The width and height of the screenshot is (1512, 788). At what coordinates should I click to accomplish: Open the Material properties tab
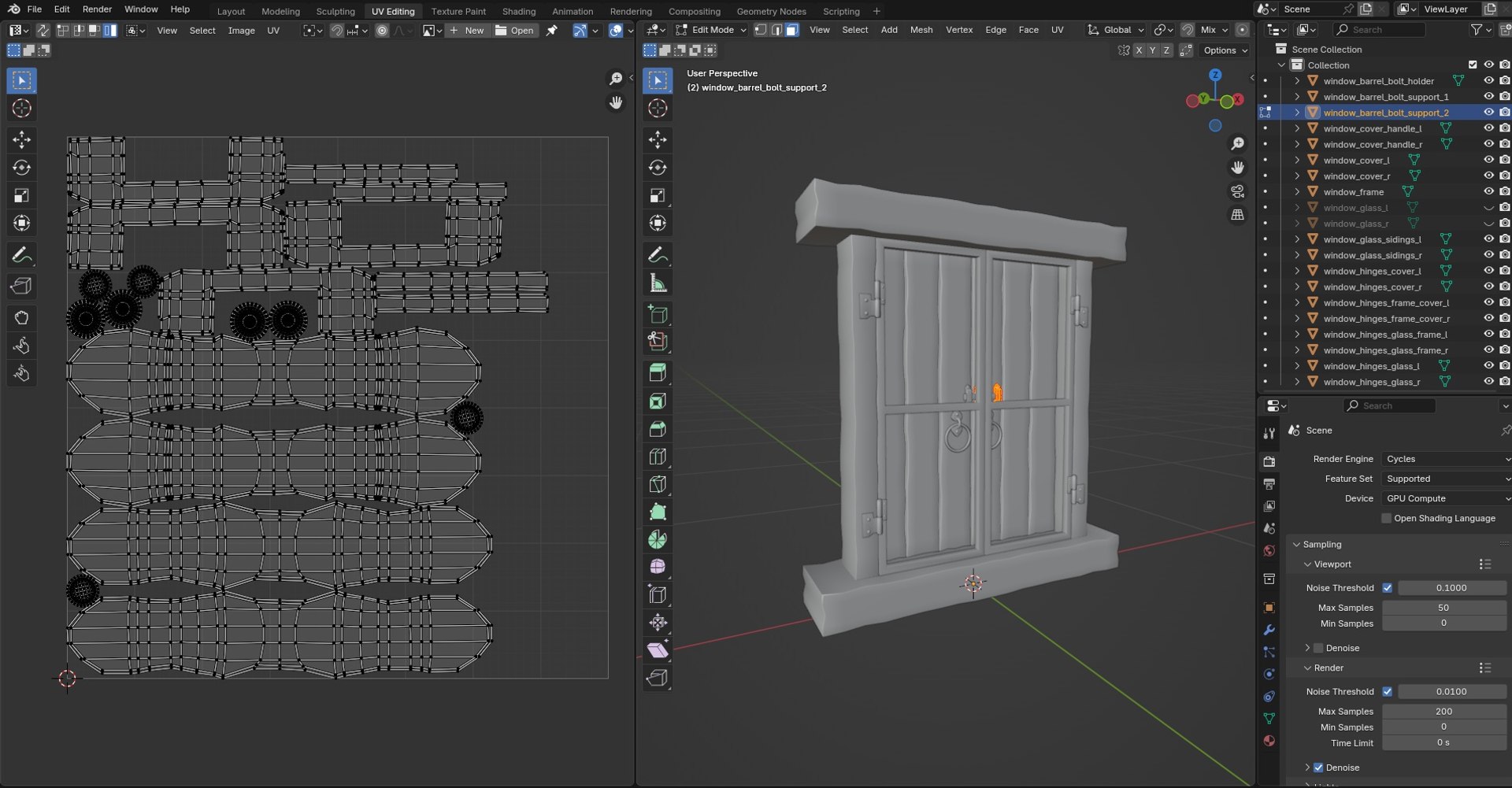1269,741
